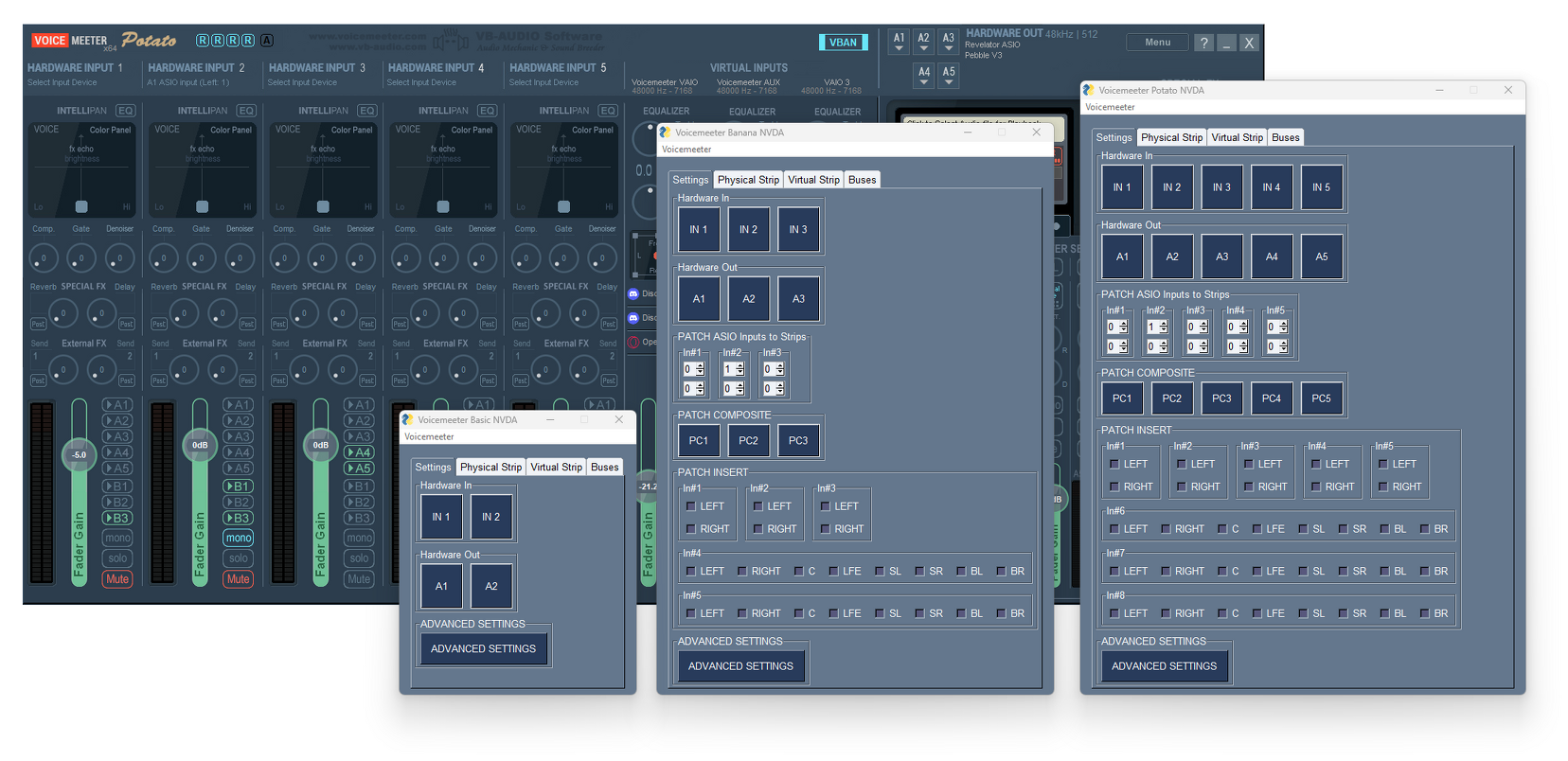Route Hardware Input 3 to A4 bus
The width and height of the screenshot is (1568, 761).
click(x=359, y=452)
